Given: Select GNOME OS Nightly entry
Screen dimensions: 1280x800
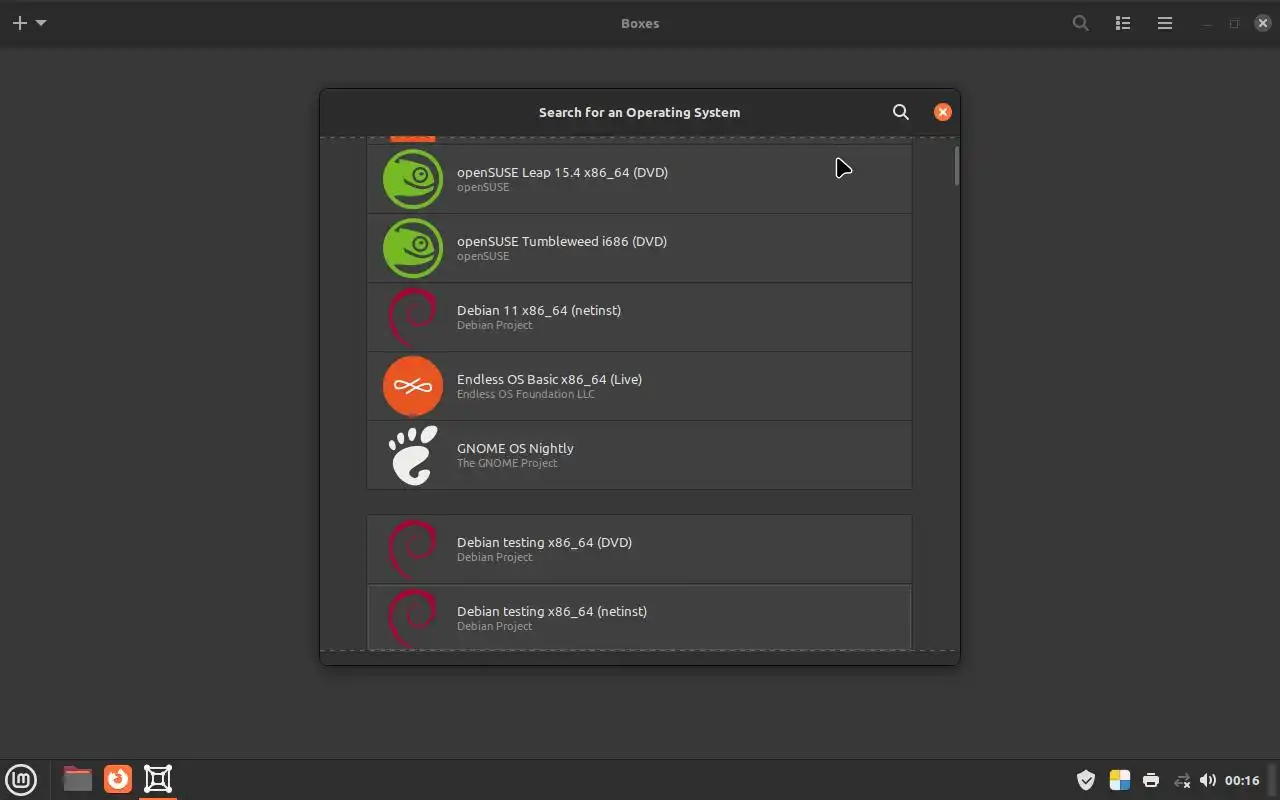Looking at the screenshot, I should point(639,455).
